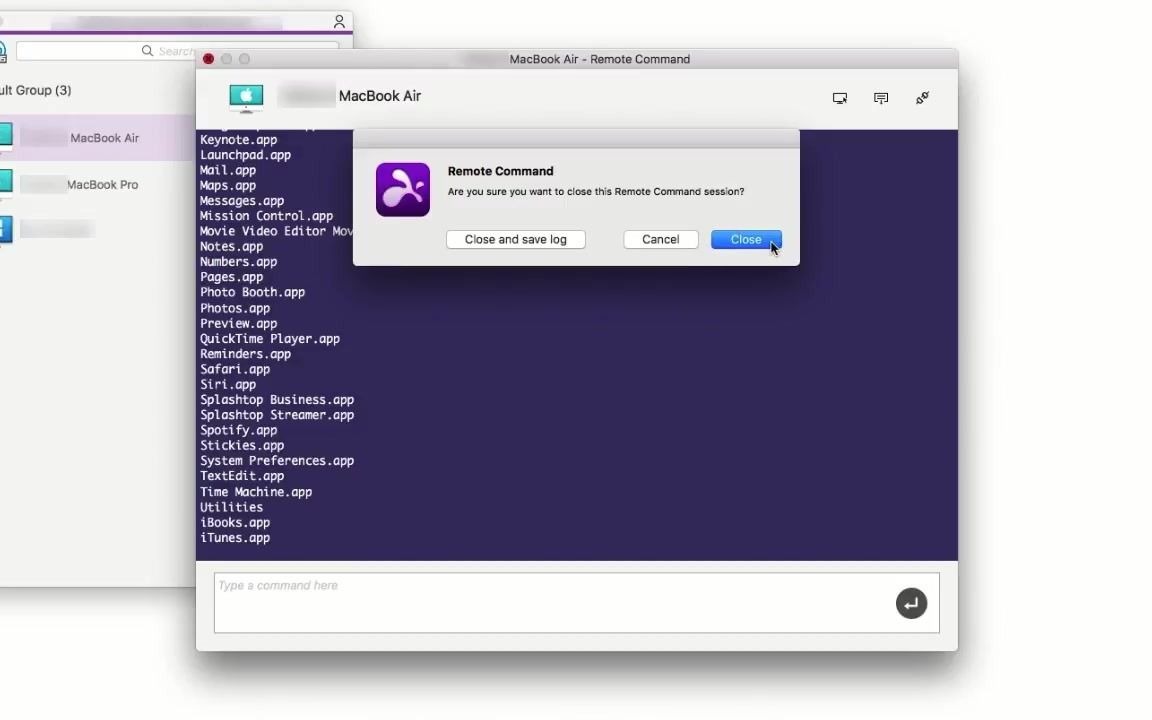The image size is (1152, 720).
Task: Click the MacBook Air device thumbnail
Action: 5,133
